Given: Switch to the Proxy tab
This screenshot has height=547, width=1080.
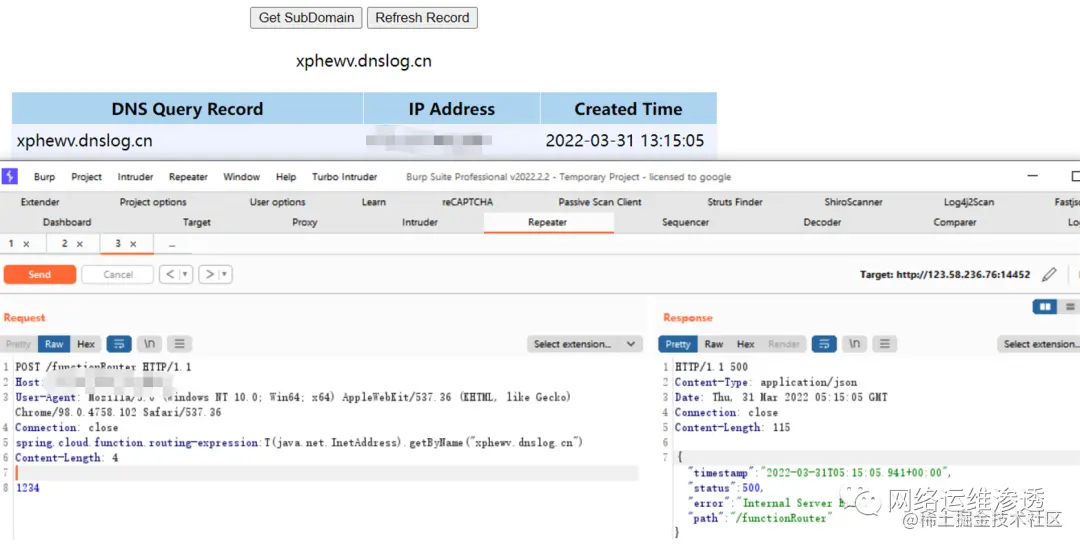Looking at the screenshot, I should click(304, 222).
